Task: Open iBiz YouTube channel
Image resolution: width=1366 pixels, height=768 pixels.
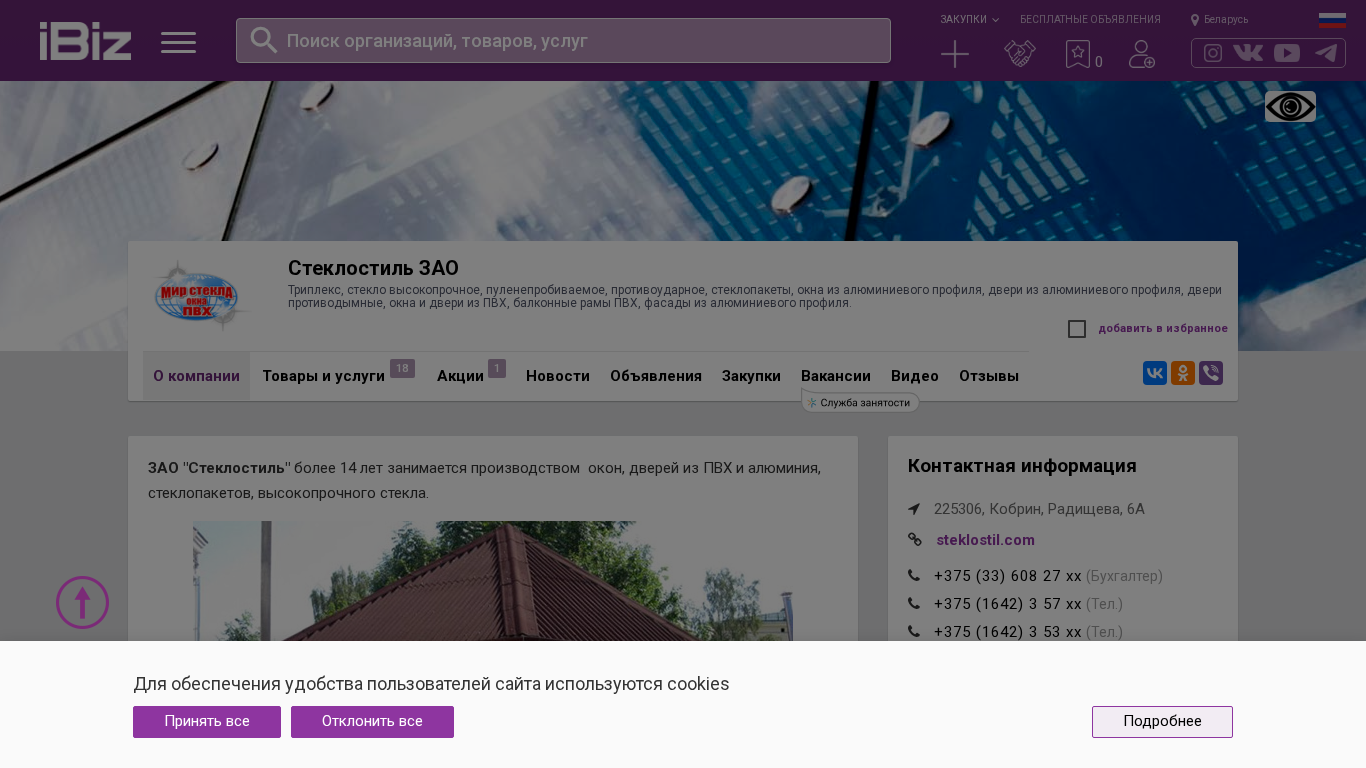Action: tap(1287, 53)
